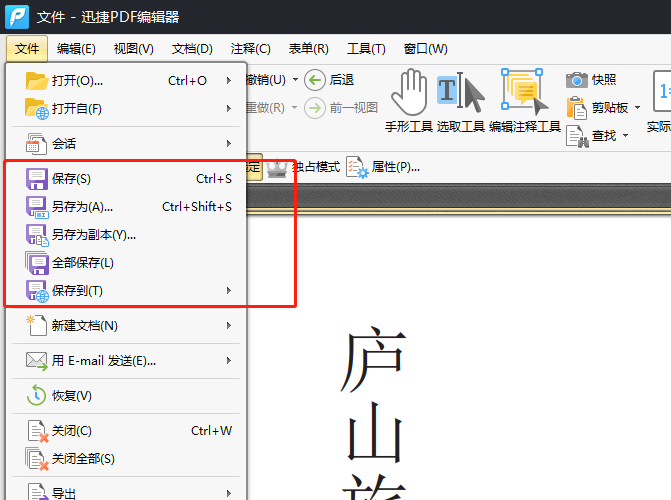Expand the 打开(O) submenu arrow
Viewport: 671px width, 500px height.
coord(229,80)
